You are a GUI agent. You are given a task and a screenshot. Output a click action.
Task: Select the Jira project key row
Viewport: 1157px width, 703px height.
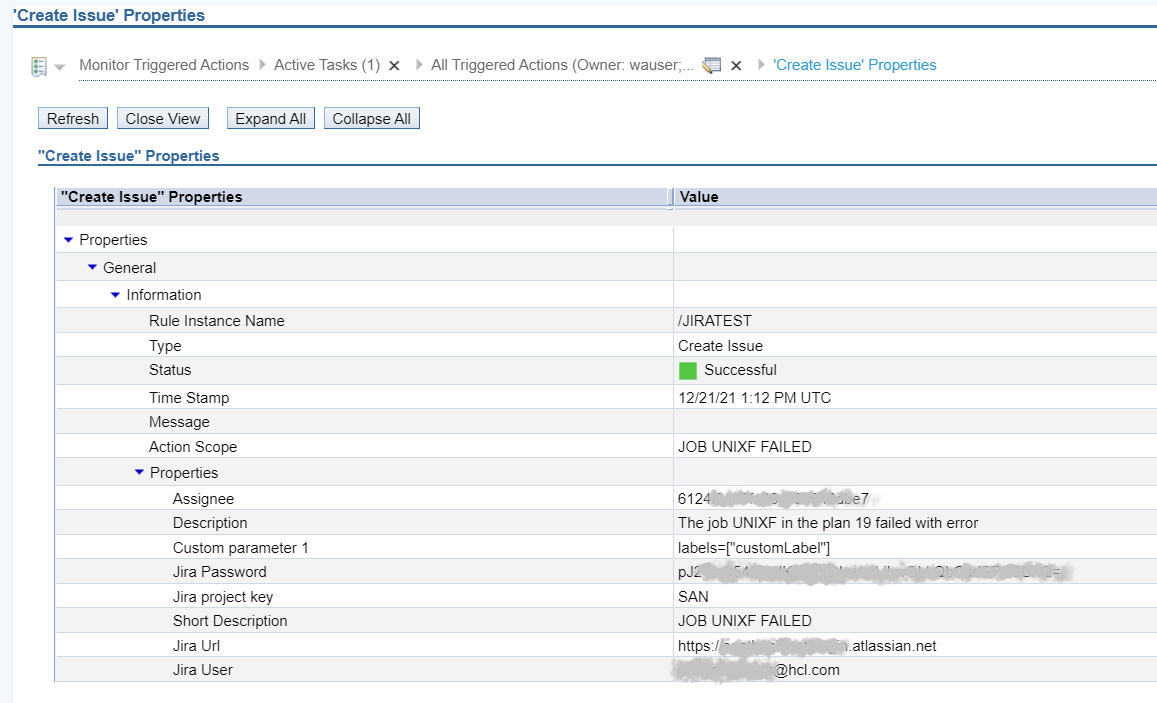(x=222, y=597)
